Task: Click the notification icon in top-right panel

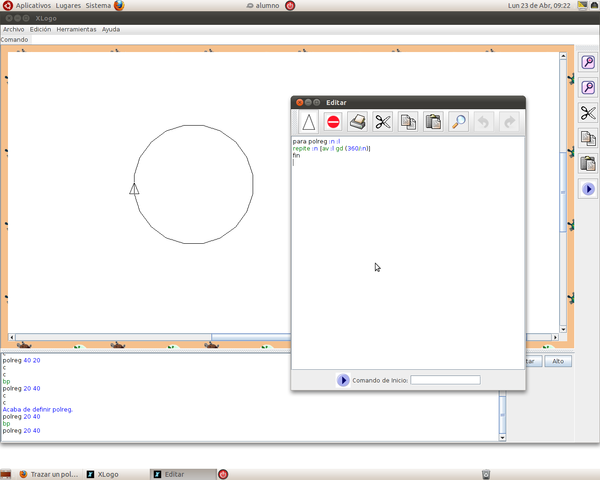Action: 582,5
